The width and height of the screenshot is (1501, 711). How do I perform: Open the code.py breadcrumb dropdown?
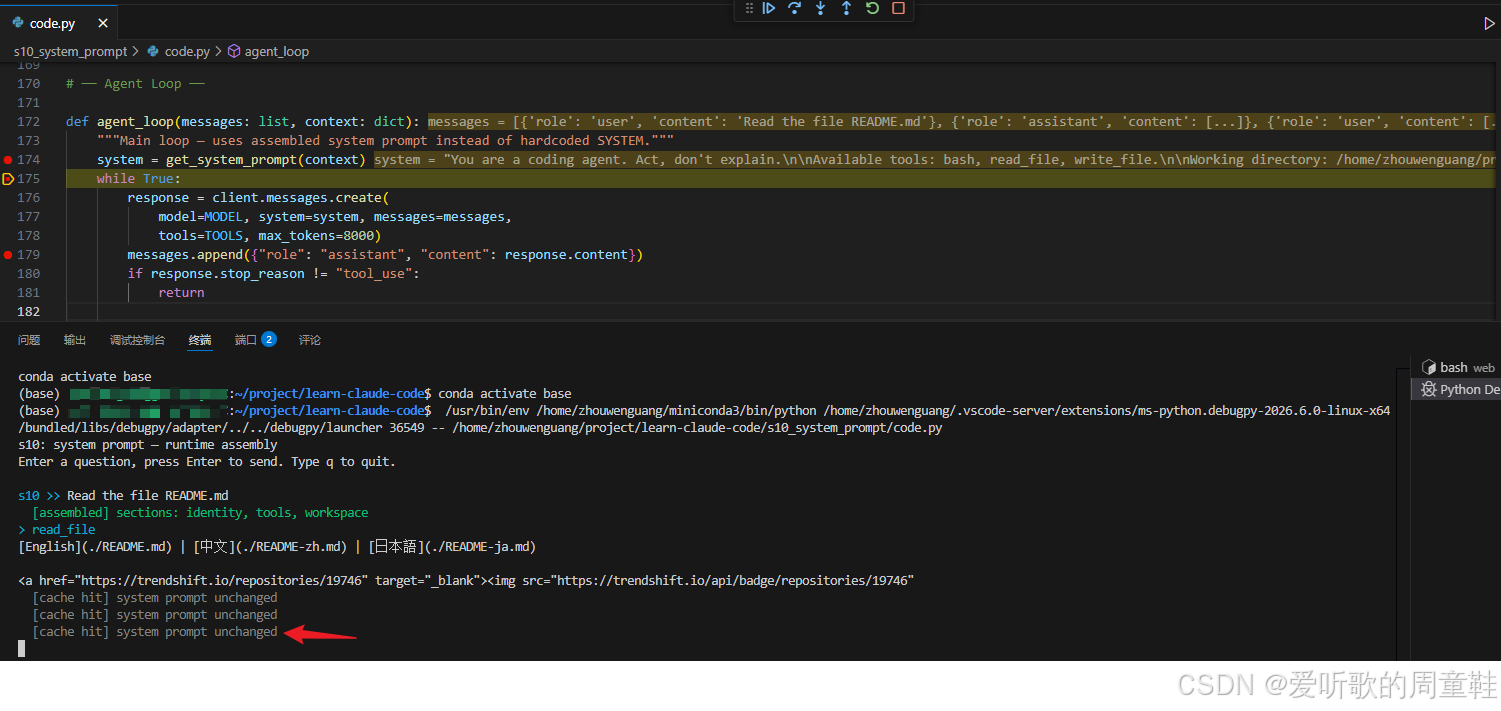[x=187, y=51]
